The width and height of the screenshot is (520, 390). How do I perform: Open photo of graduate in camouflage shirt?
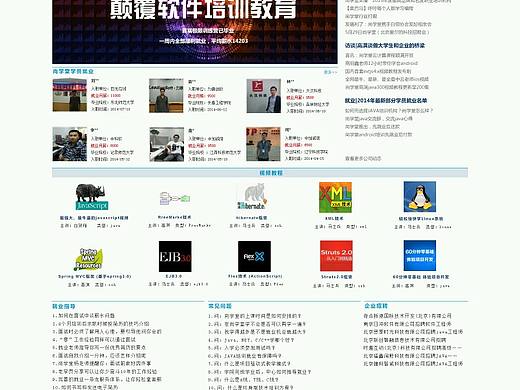(x=70, y=144)
